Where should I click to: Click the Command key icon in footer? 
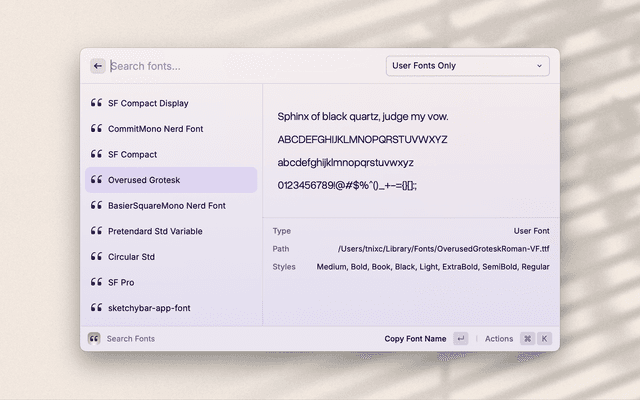click(527, 339)
